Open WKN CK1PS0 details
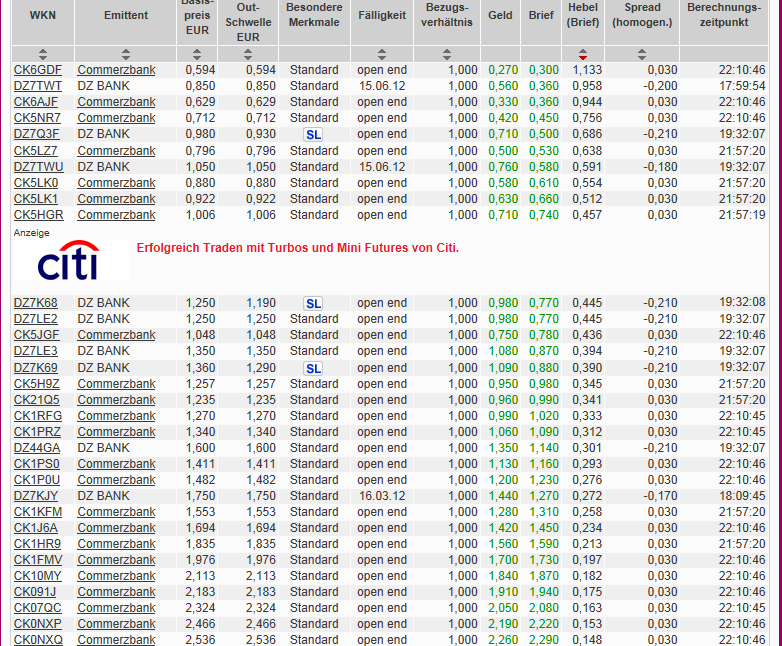The image size is (782, 646). [36, 464]
